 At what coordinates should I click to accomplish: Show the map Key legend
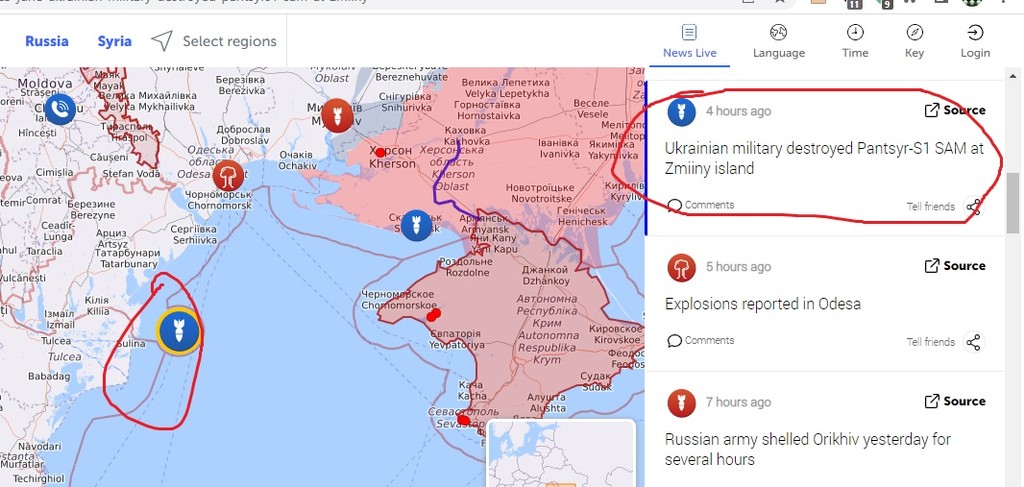click(914, 42)
